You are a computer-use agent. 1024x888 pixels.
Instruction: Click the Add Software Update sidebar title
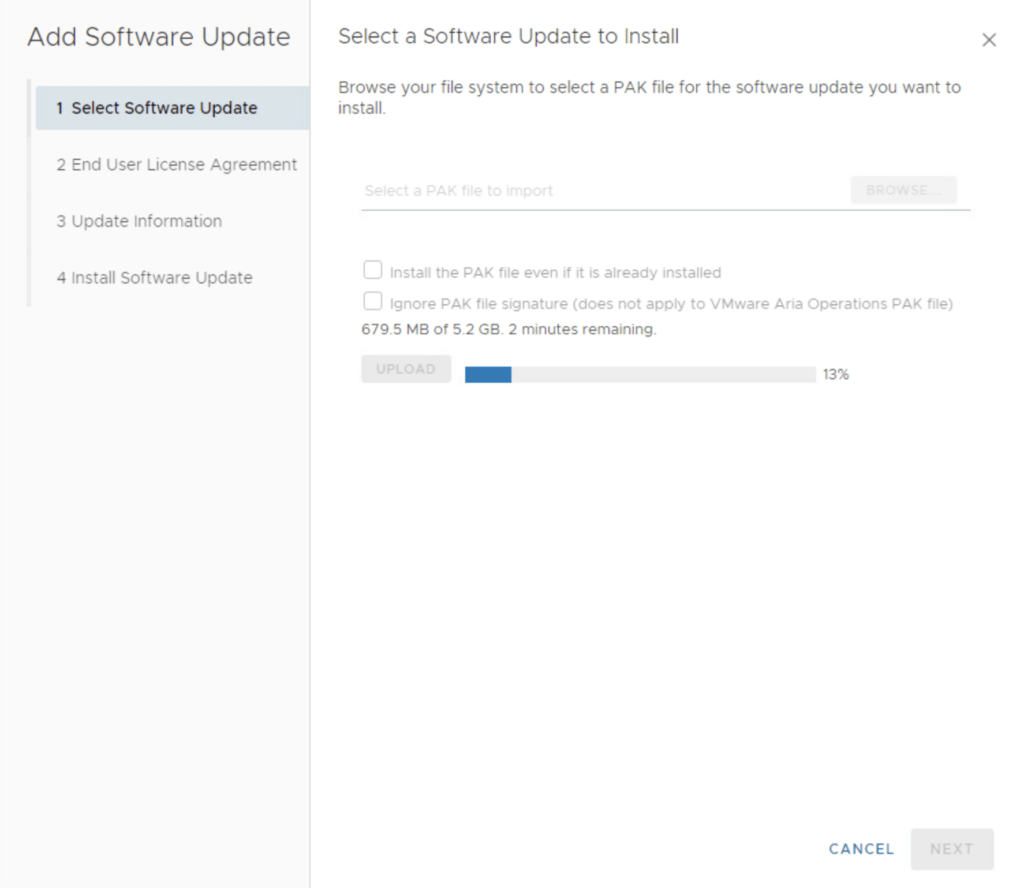[x=158, y=38]
